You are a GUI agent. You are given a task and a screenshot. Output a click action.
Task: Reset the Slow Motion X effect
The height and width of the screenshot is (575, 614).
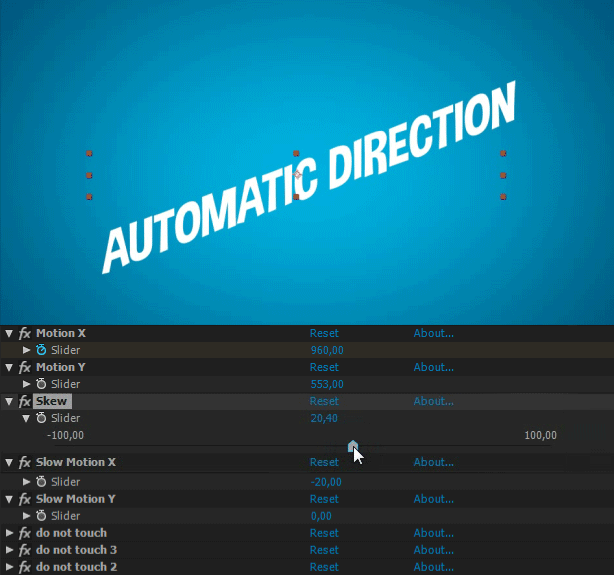[324, 463]
